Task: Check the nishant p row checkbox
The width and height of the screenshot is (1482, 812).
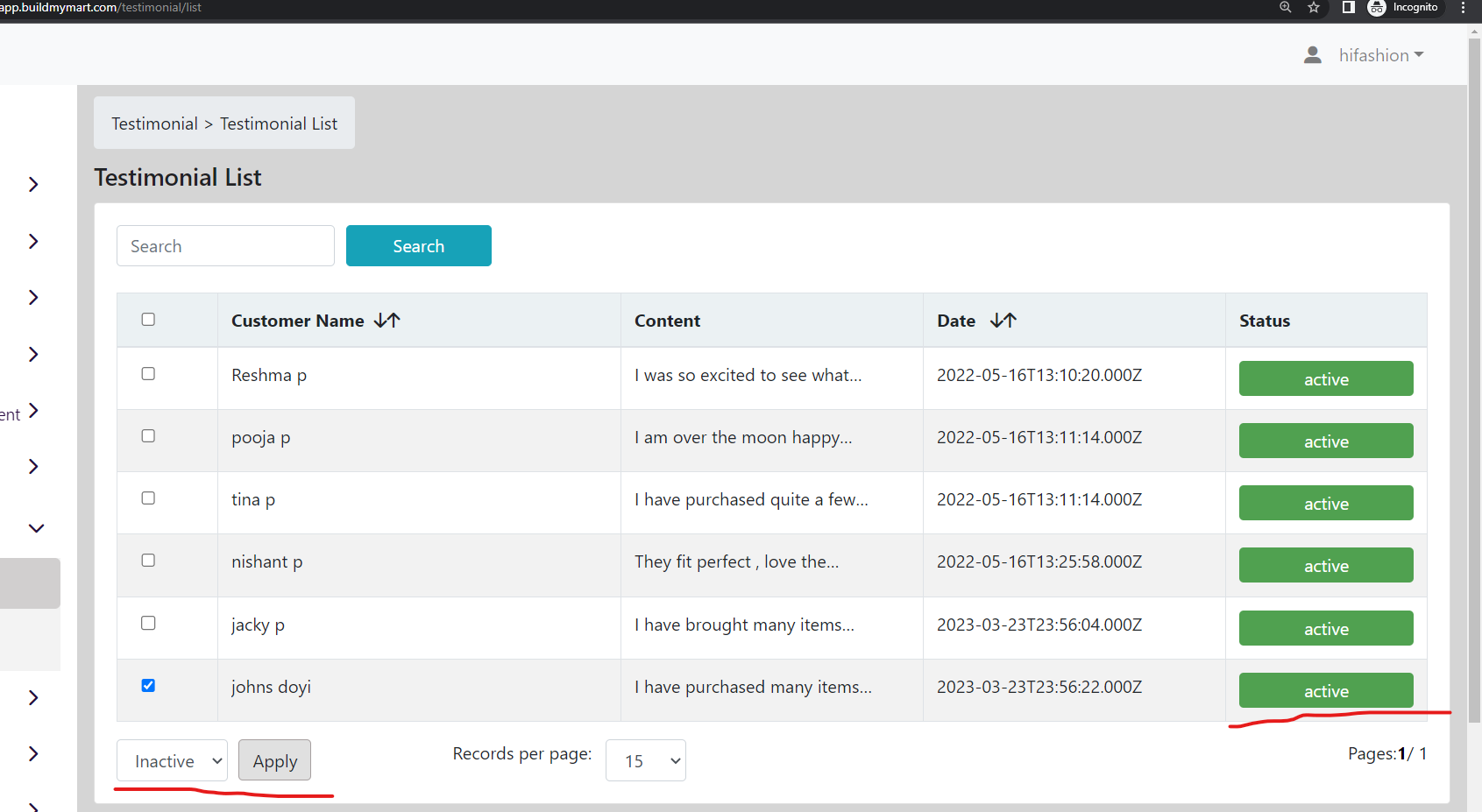Action: [148, 561]
